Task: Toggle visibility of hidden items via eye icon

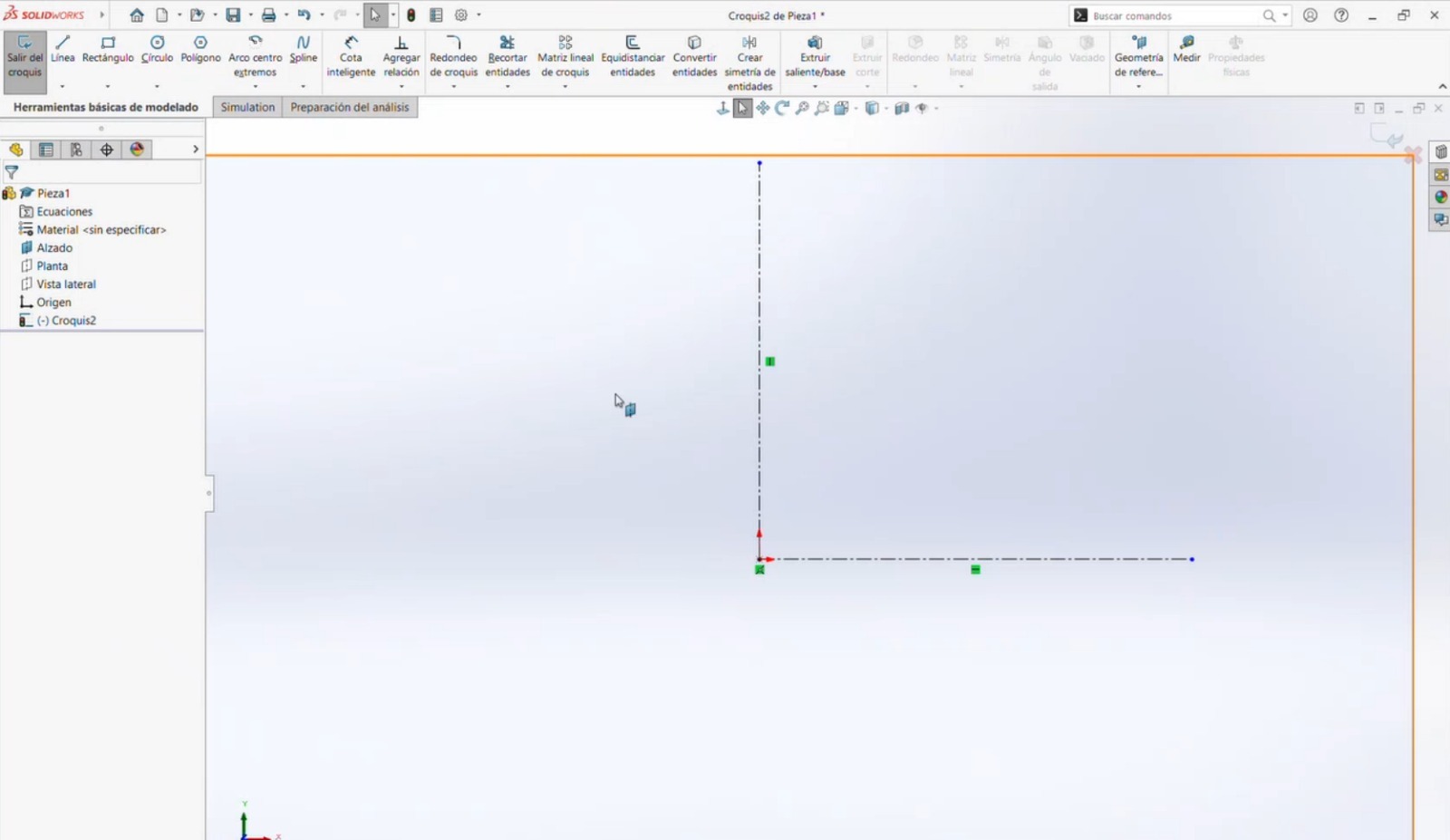Action: (x=922, y=108)
